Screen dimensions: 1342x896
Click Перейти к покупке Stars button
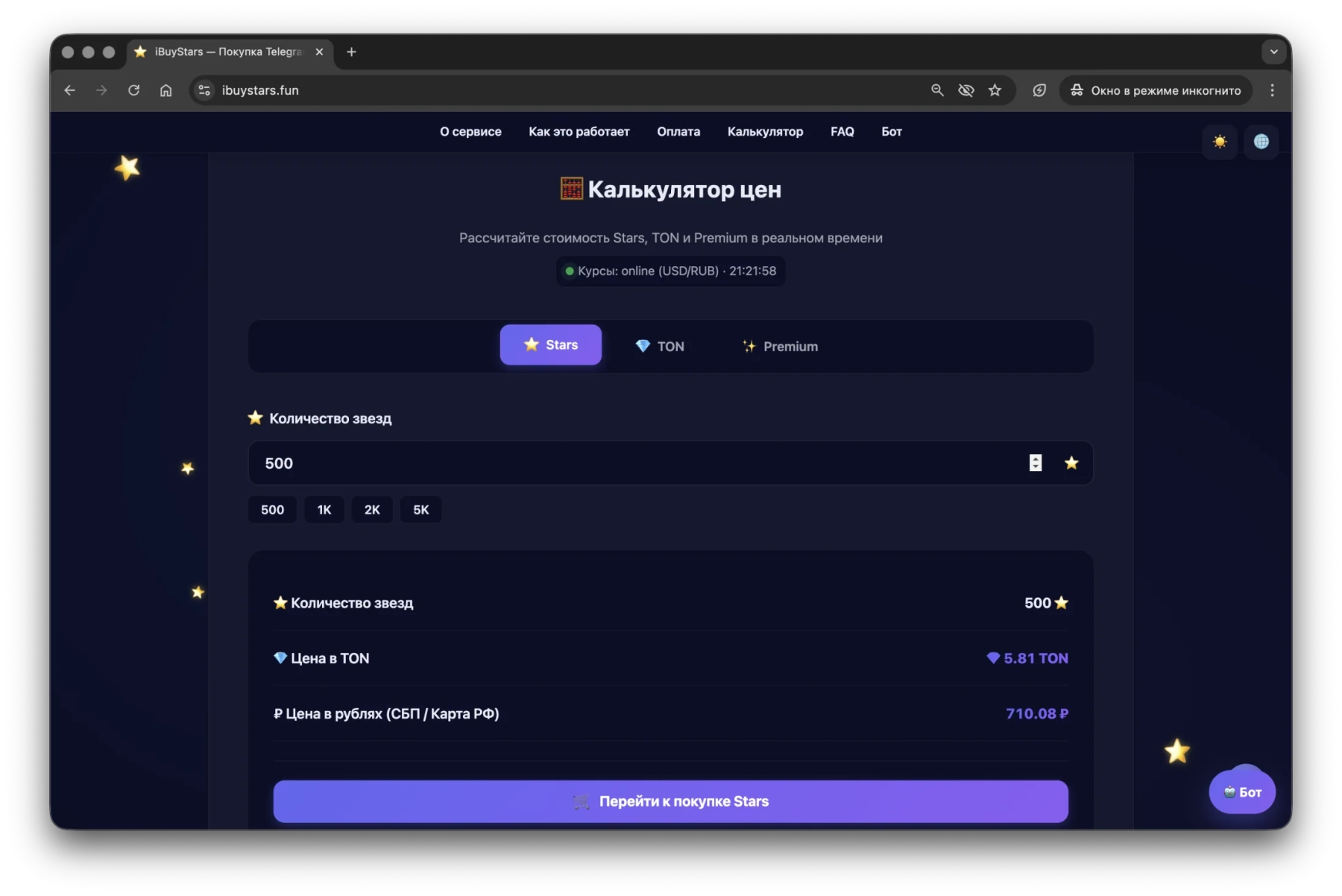tap(670, 801)
